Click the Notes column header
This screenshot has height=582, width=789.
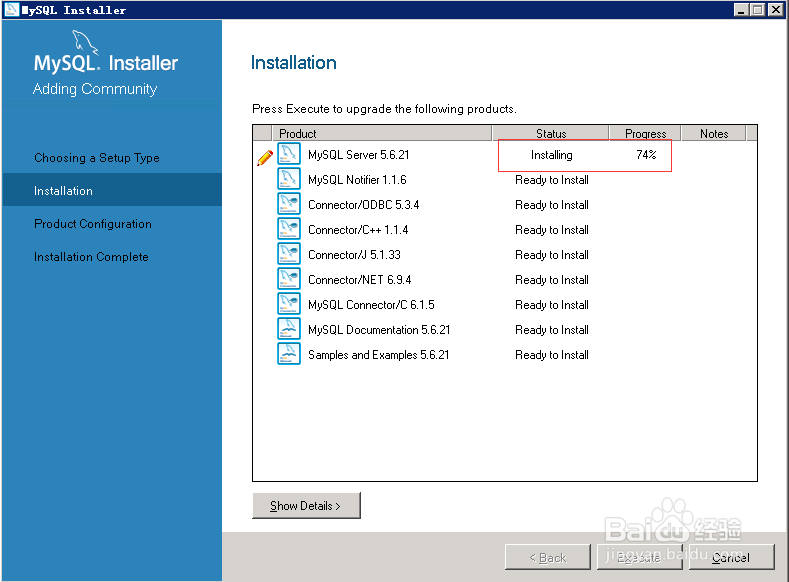tap(714, 133)
